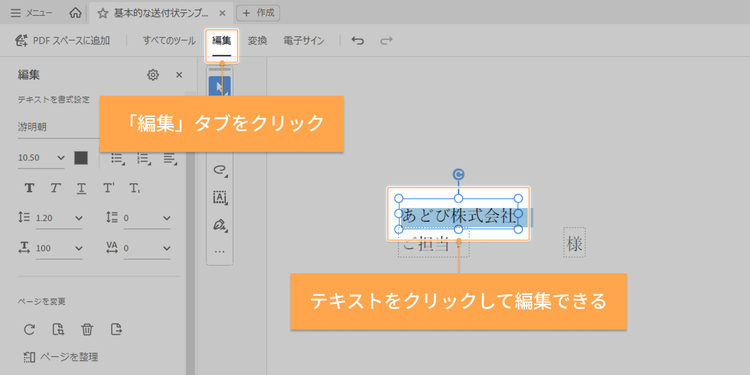Switch to 基本的な送付状テンプ... tab
The width and height of the screenshot is (750, 375).
[x=161, y=13]
